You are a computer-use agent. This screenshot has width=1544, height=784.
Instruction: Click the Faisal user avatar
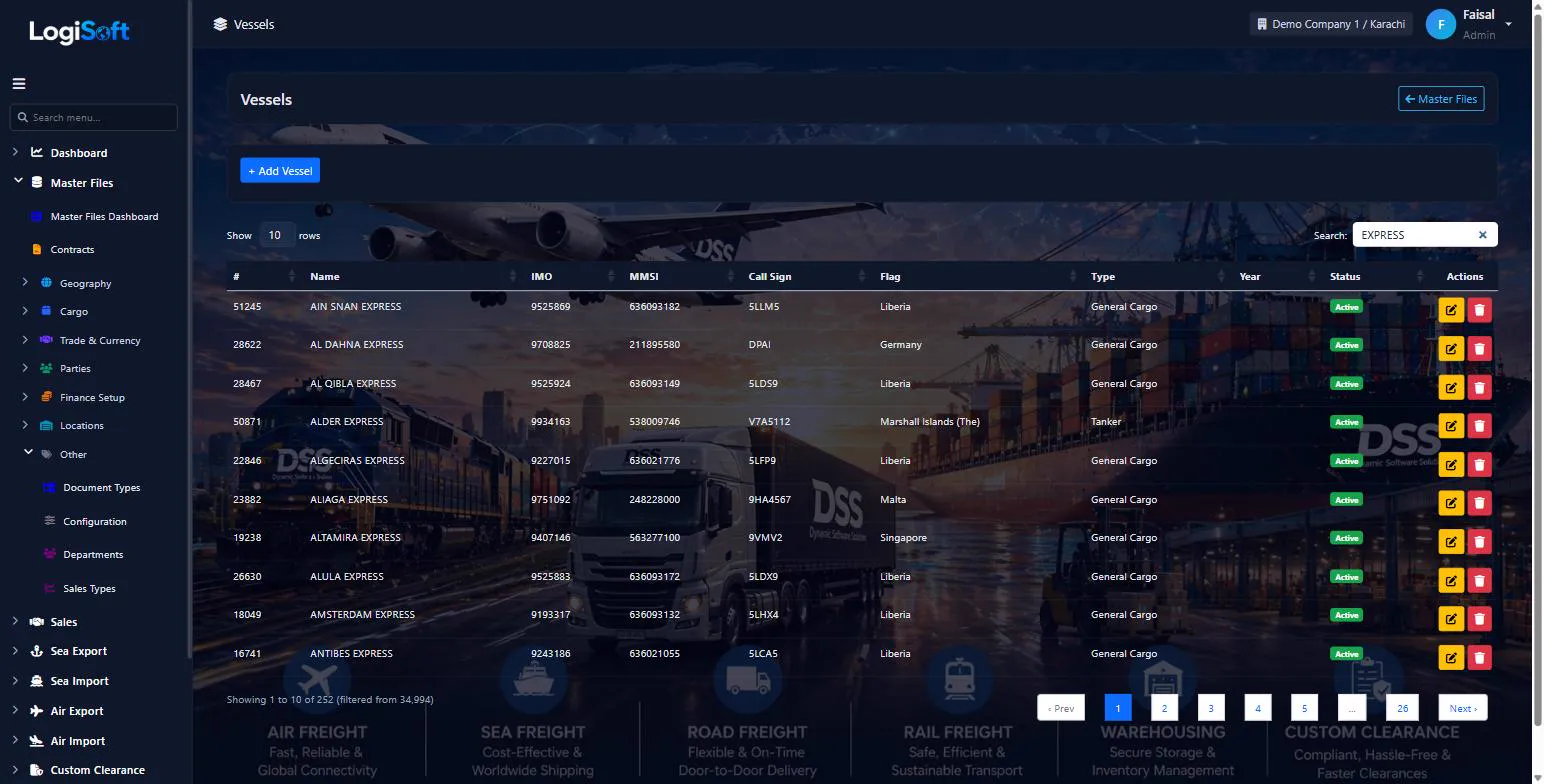pos(1440,25)
